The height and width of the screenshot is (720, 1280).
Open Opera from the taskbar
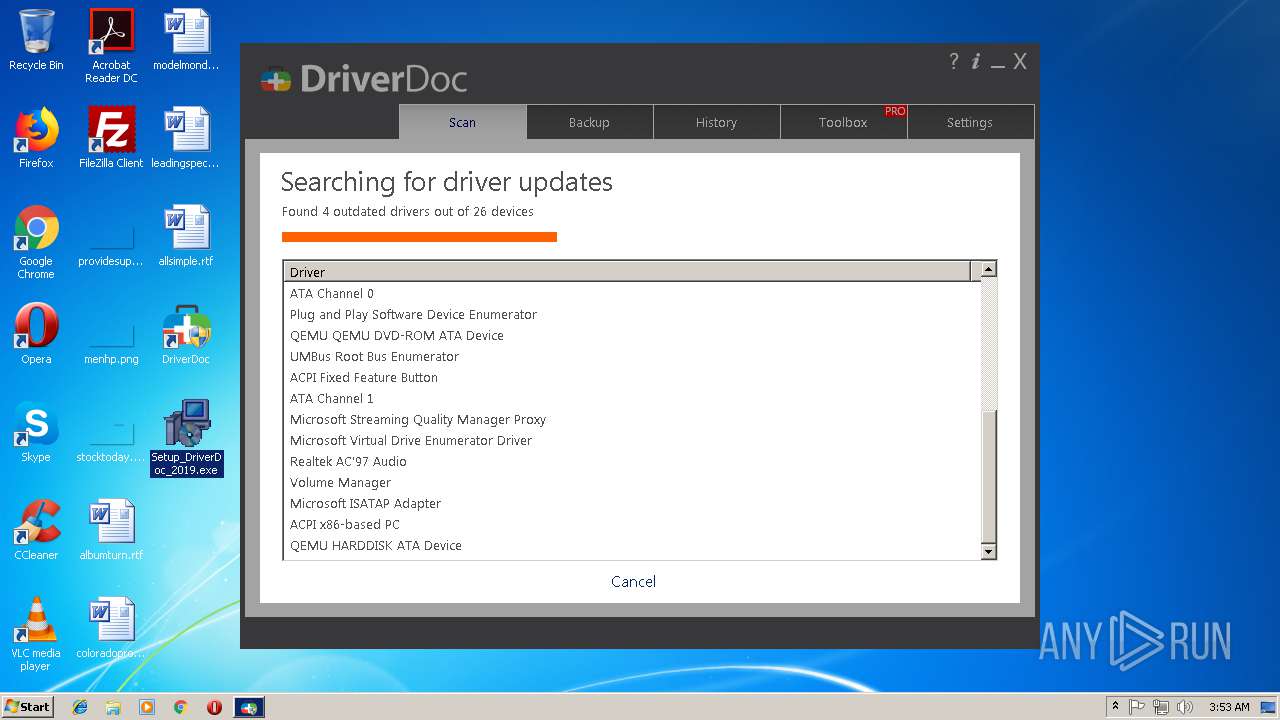214,707
